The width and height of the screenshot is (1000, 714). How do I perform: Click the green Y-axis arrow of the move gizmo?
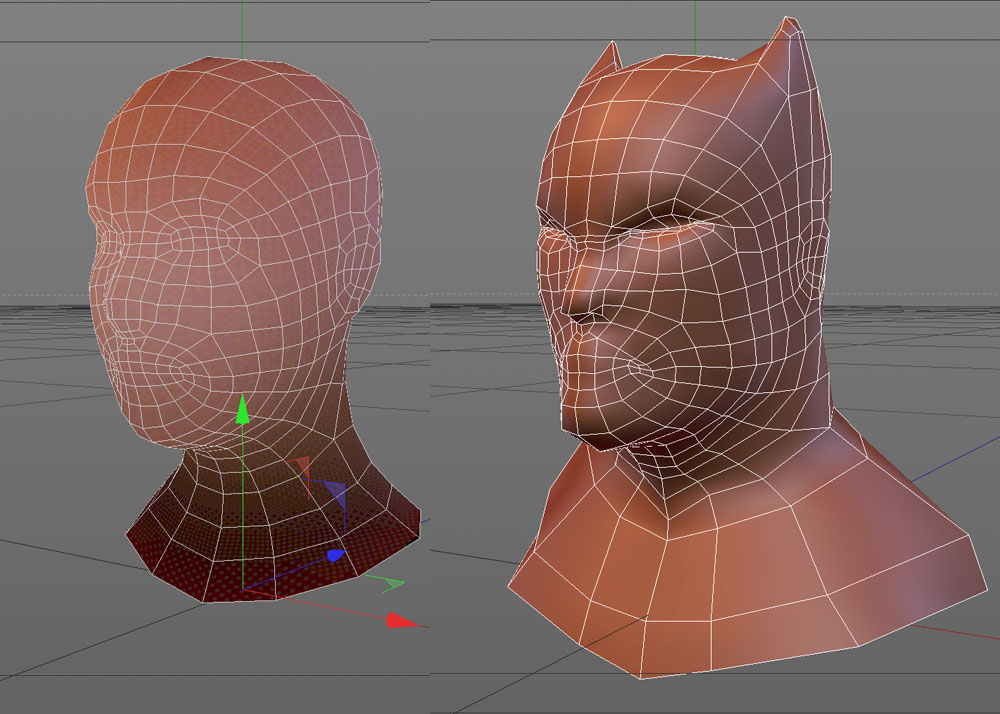242,409
